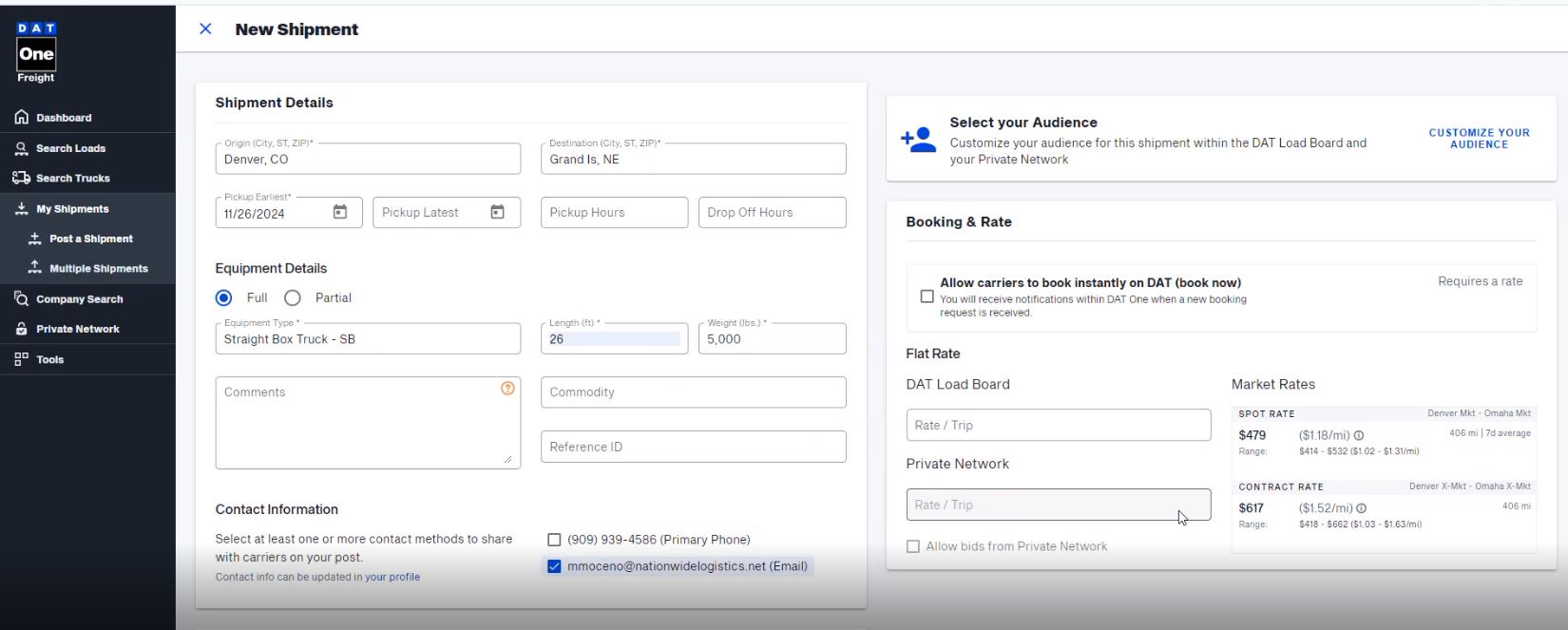This screenshot has width=1568, height=630.
Task: Click the DAT One Freight logo
Action: (36, 52)
